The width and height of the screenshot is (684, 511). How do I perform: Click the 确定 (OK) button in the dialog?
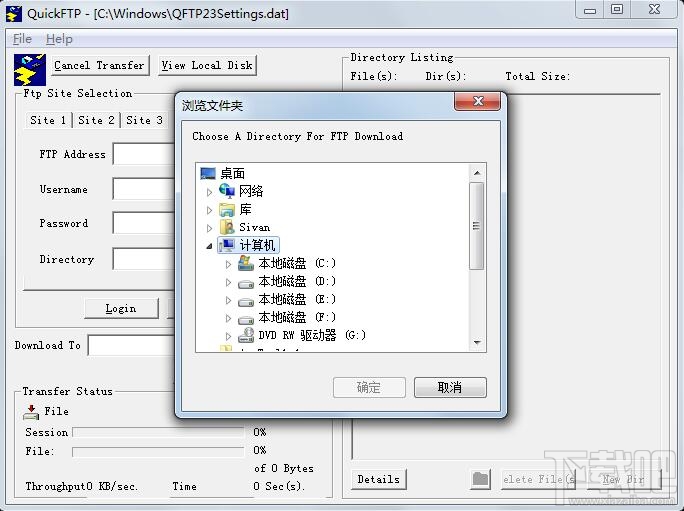coord(369,387)
